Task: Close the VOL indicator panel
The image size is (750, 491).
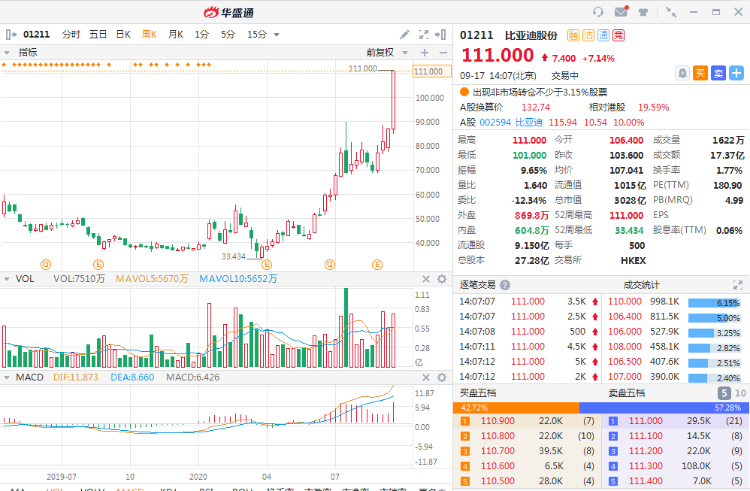Action: coord(426,279)
